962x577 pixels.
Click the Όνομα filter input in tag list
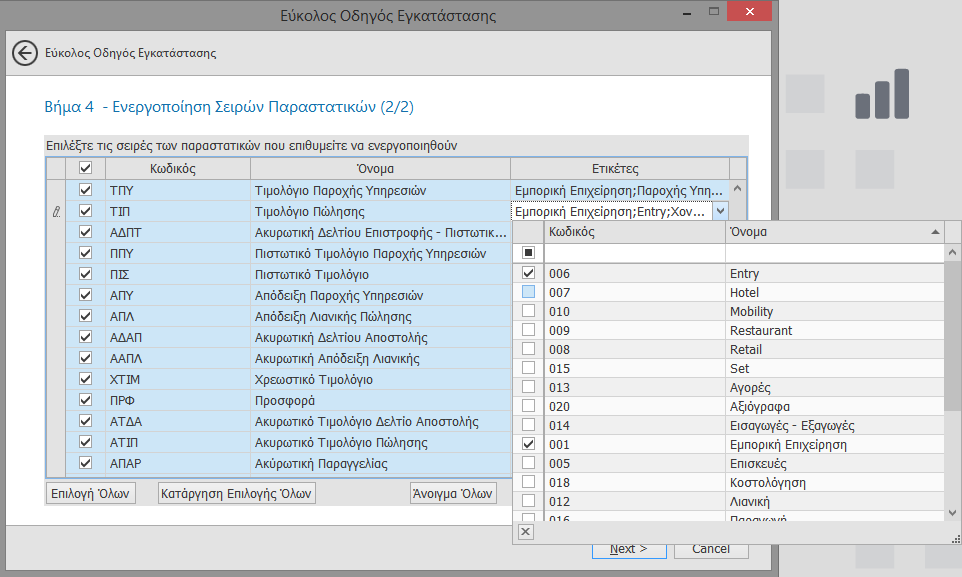pyautogui.click(x=834, y=252)
